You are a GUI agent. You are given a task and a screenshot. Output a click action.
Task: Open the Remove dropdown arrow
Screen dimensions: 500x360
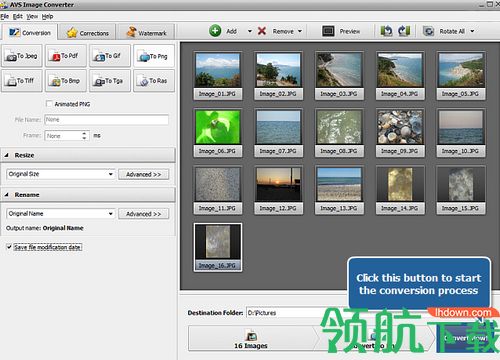click(x=300, y=31)
